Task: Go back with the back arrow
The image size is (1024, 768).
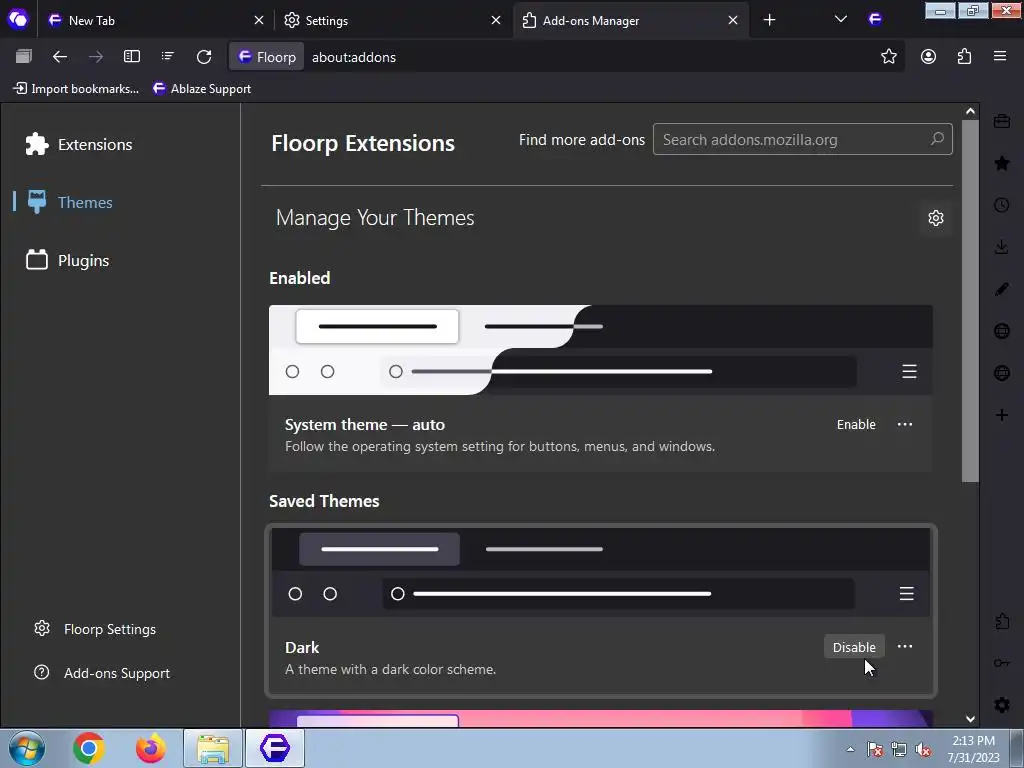Action: pyautogui.click(x=59, y=57)
